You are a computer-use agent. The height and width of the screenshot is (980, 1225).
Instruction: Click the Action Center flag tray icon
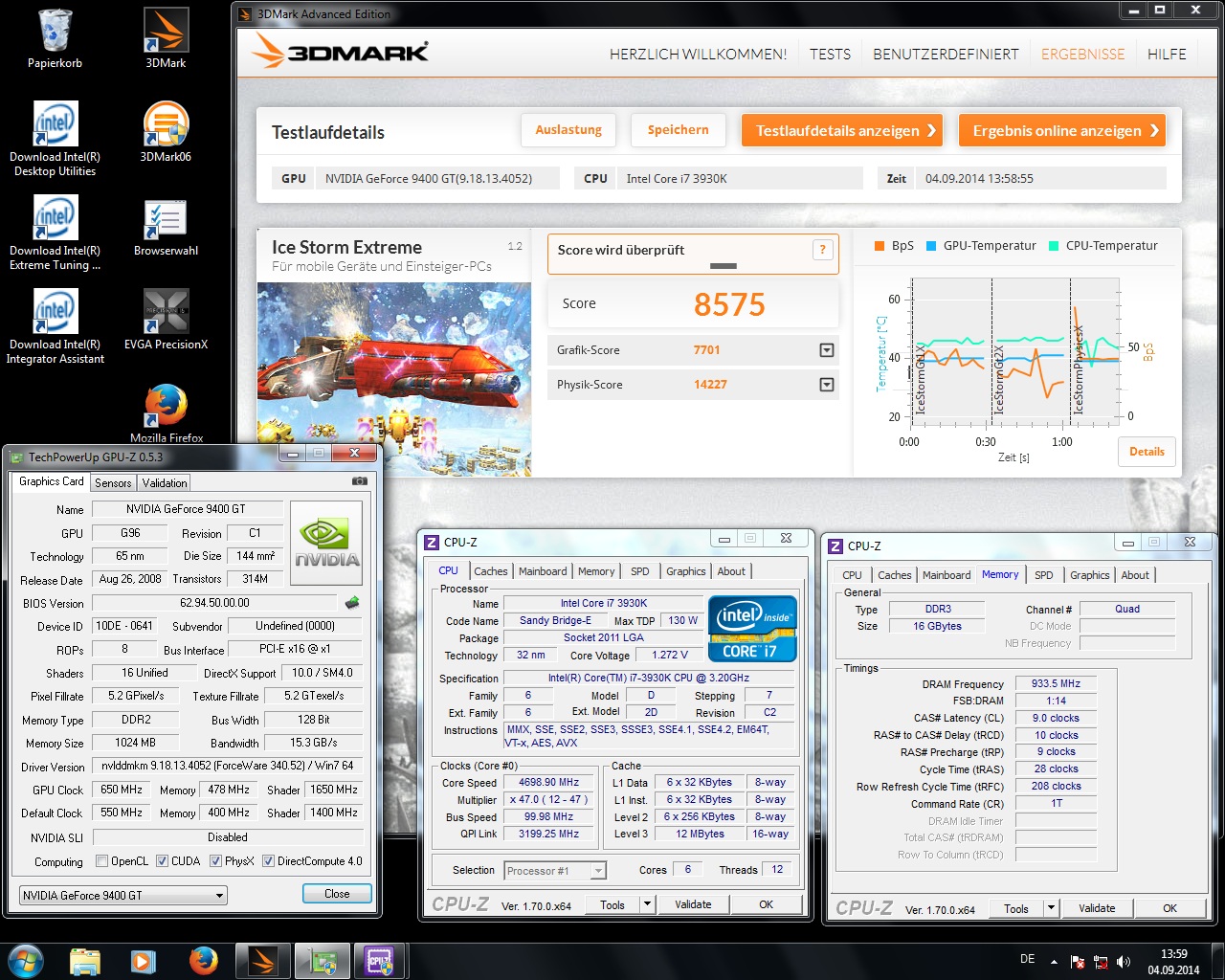[x=1077, y=962]
